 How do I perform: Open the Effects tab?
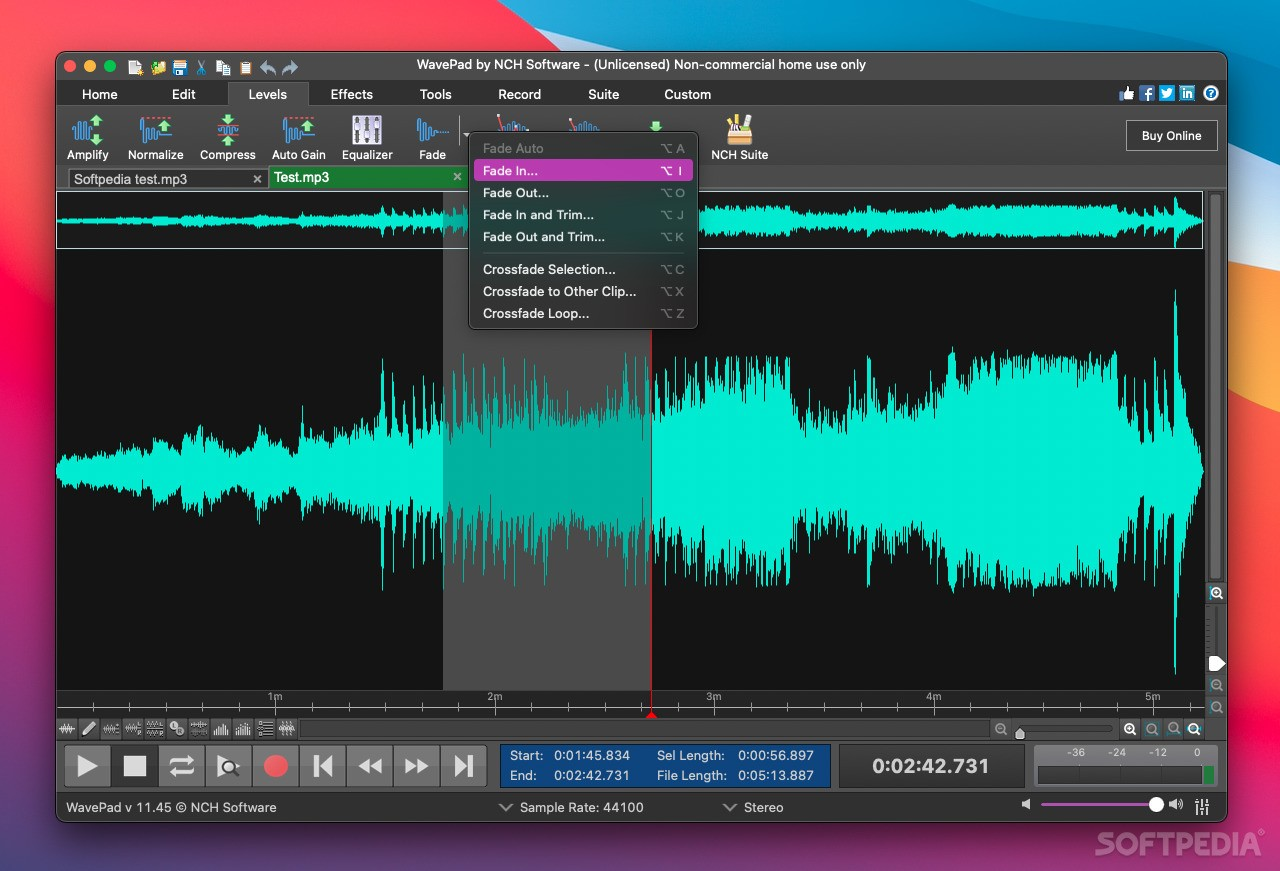click(352, 94)
